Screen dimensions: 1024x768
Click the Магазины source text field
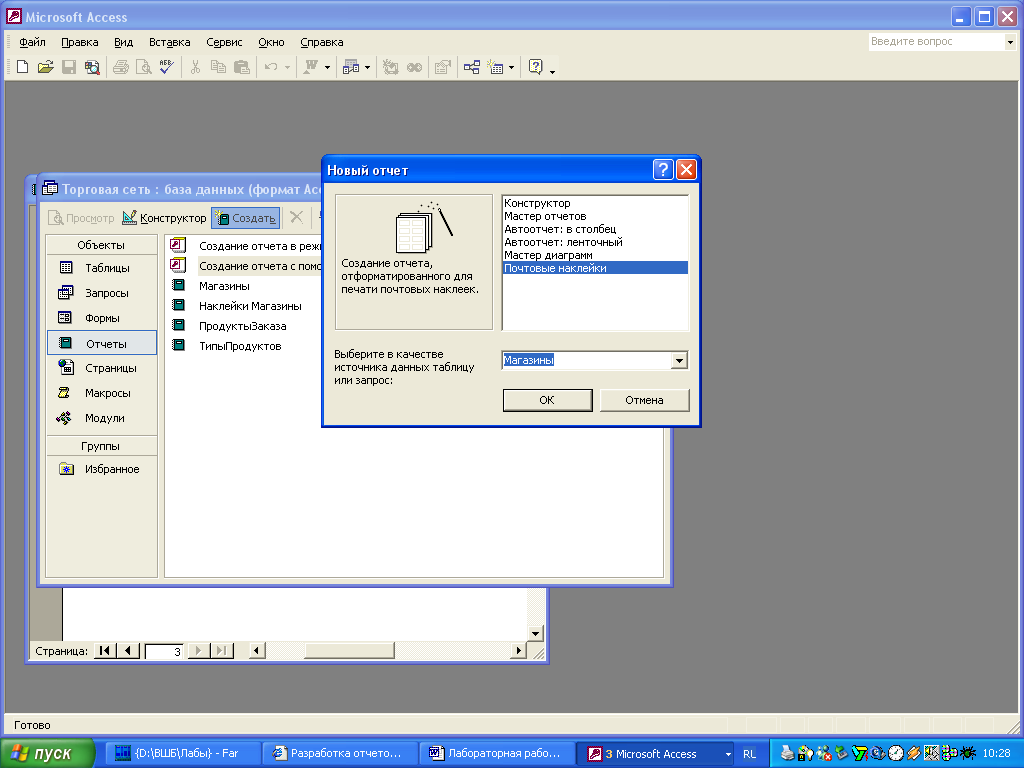586,360
